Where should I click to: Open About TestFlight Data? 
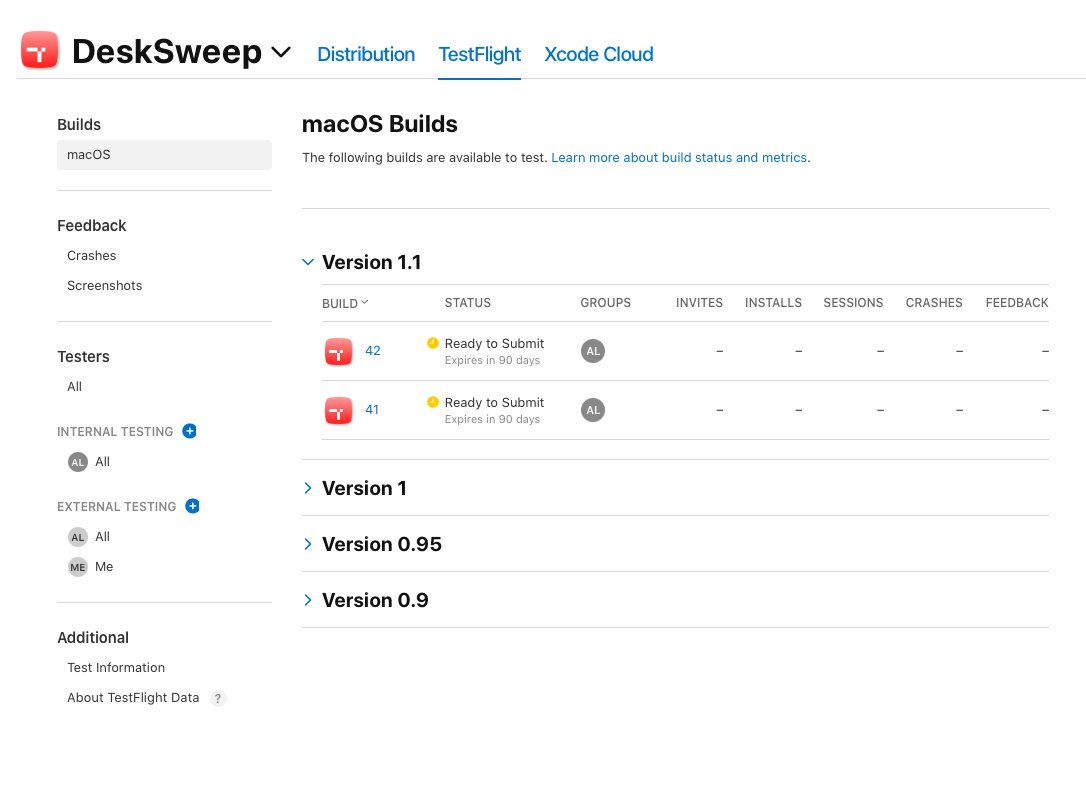tap(133, 697)
